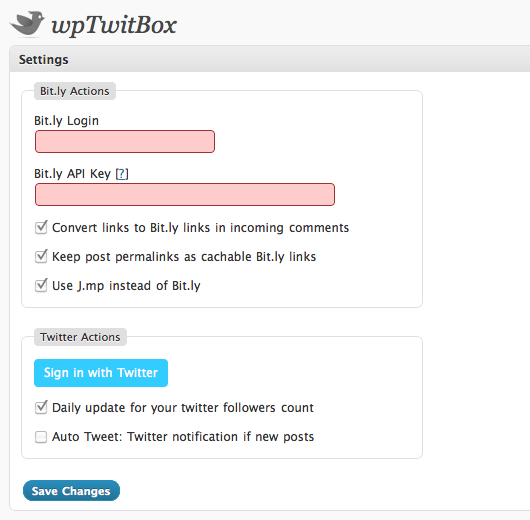Click the wpTwitBox bird logo icon
The width and height of the screenshot is (530, 520).
point(27,23)
